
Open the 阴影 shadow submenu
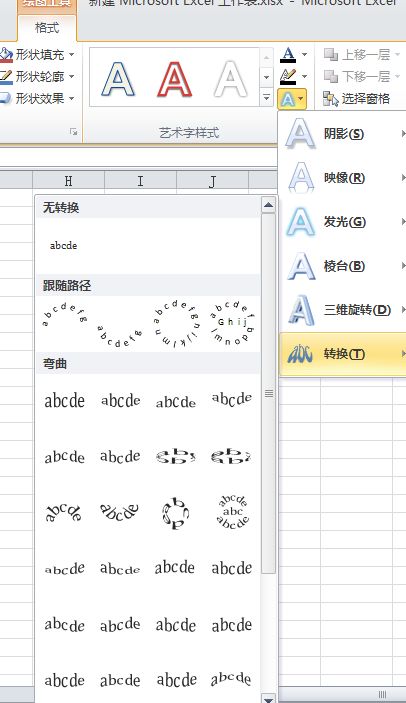tap(344, 134)
